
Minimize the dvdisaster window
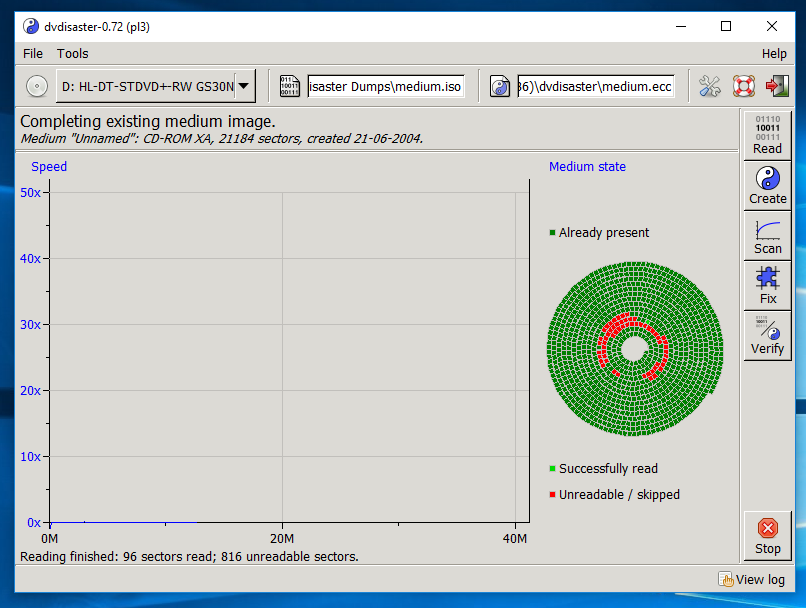click(681, 26)
